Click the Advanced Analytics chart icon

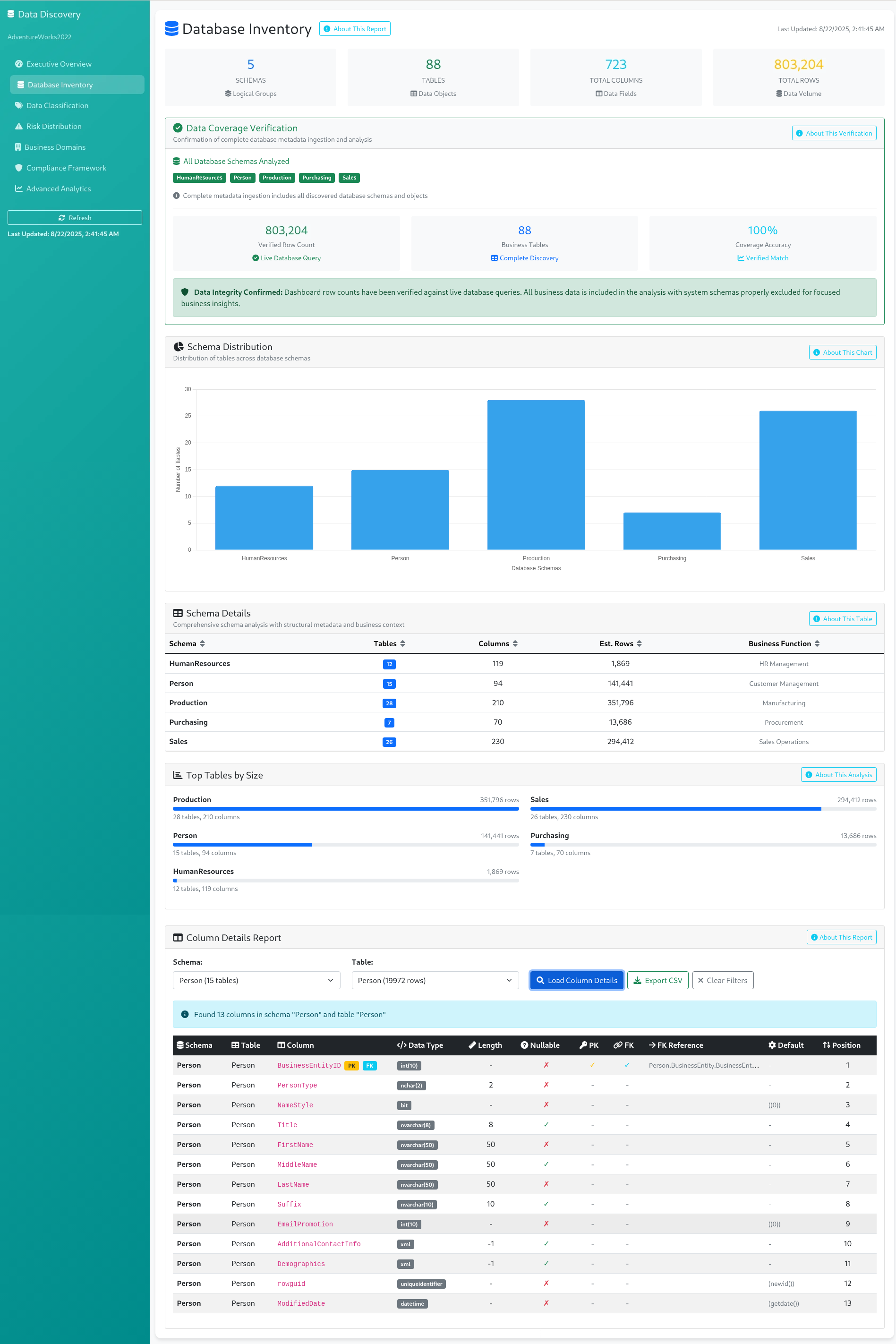click(19, 188)
